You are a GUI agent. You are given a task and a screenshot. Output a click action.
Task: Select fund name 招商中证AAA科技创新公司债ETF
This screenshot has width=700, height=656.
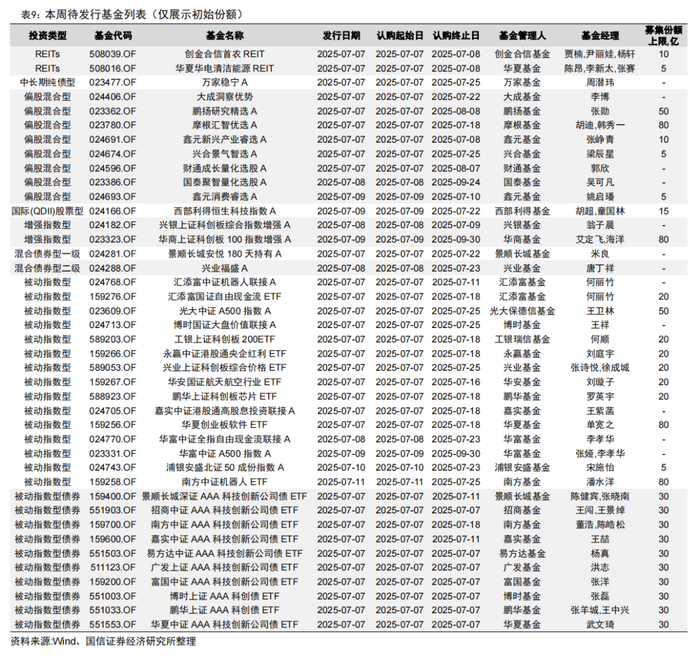(225, 510)
